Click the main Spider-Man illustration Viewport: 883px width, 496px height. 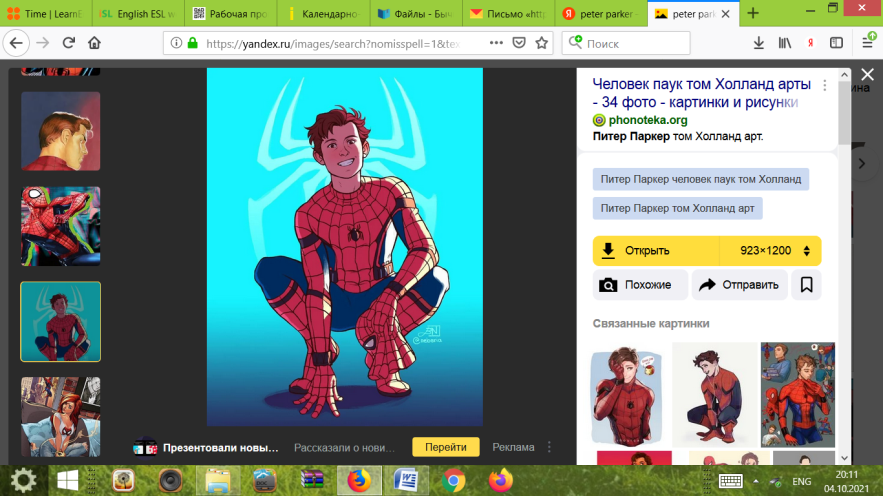[x=345, y=247]
